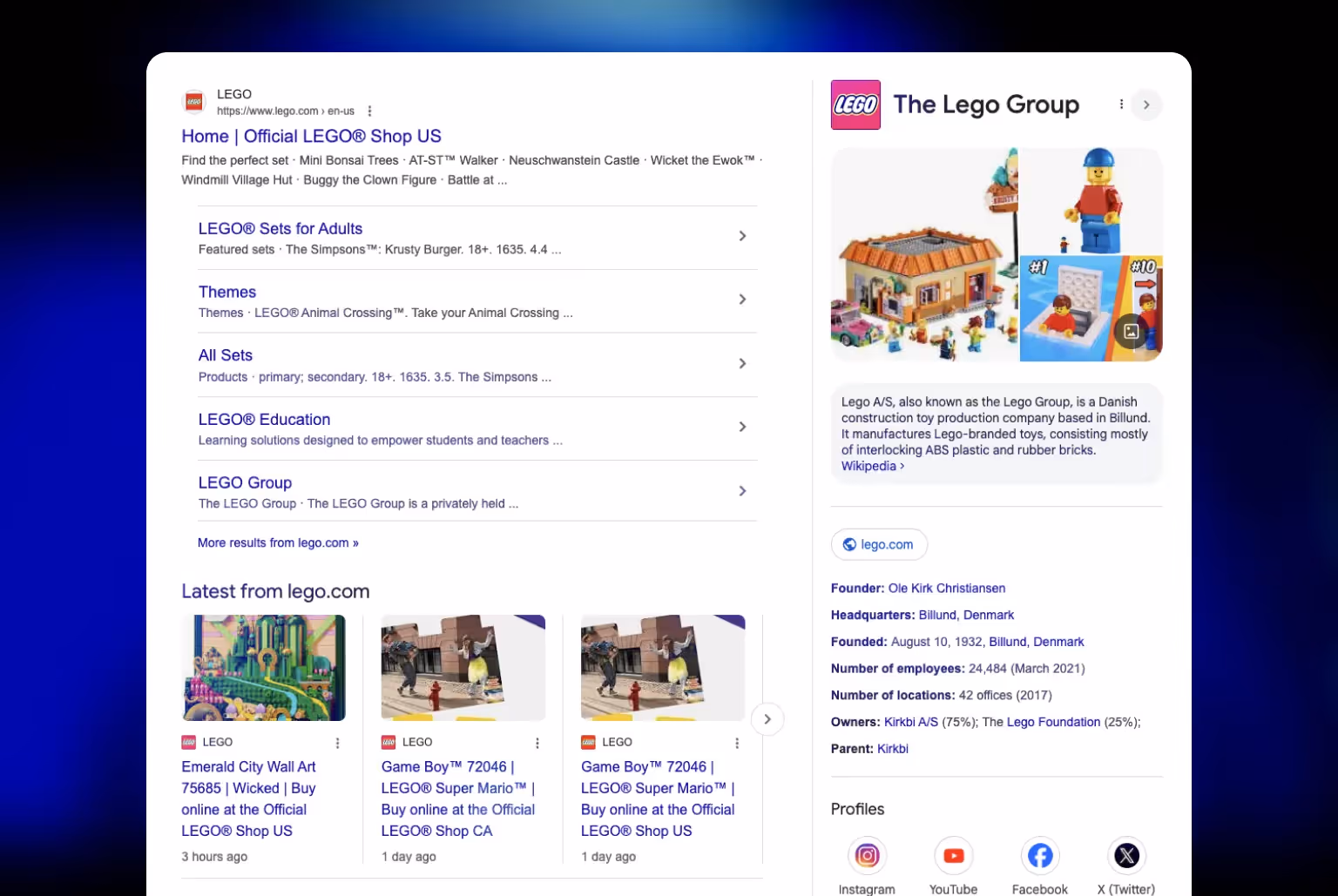Open the LEGO Sets for Adults link

[x=280, y=229]
